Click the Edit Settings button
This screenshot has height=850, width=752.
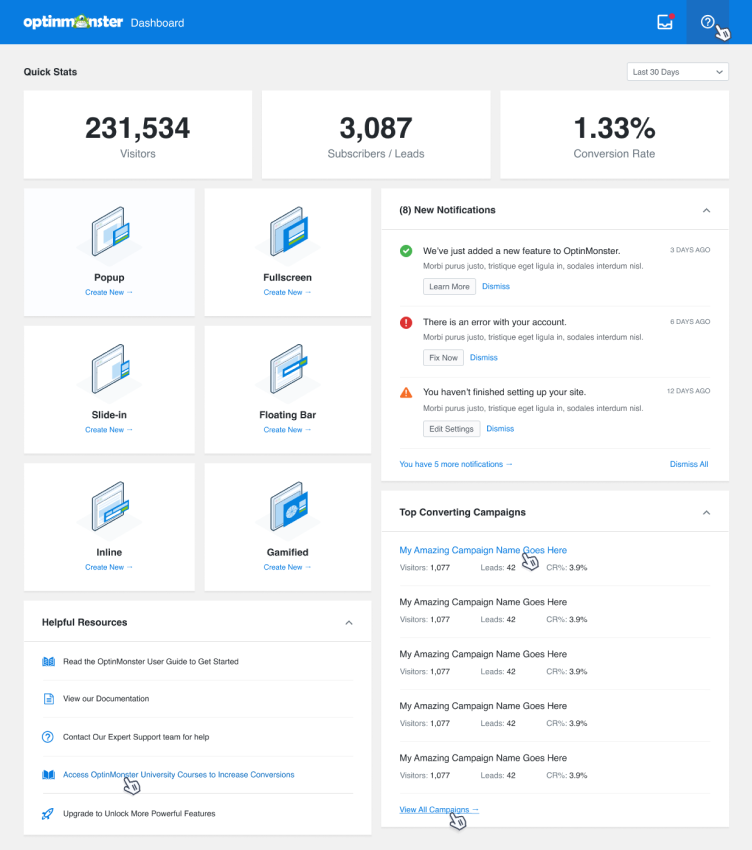[451, 429]
